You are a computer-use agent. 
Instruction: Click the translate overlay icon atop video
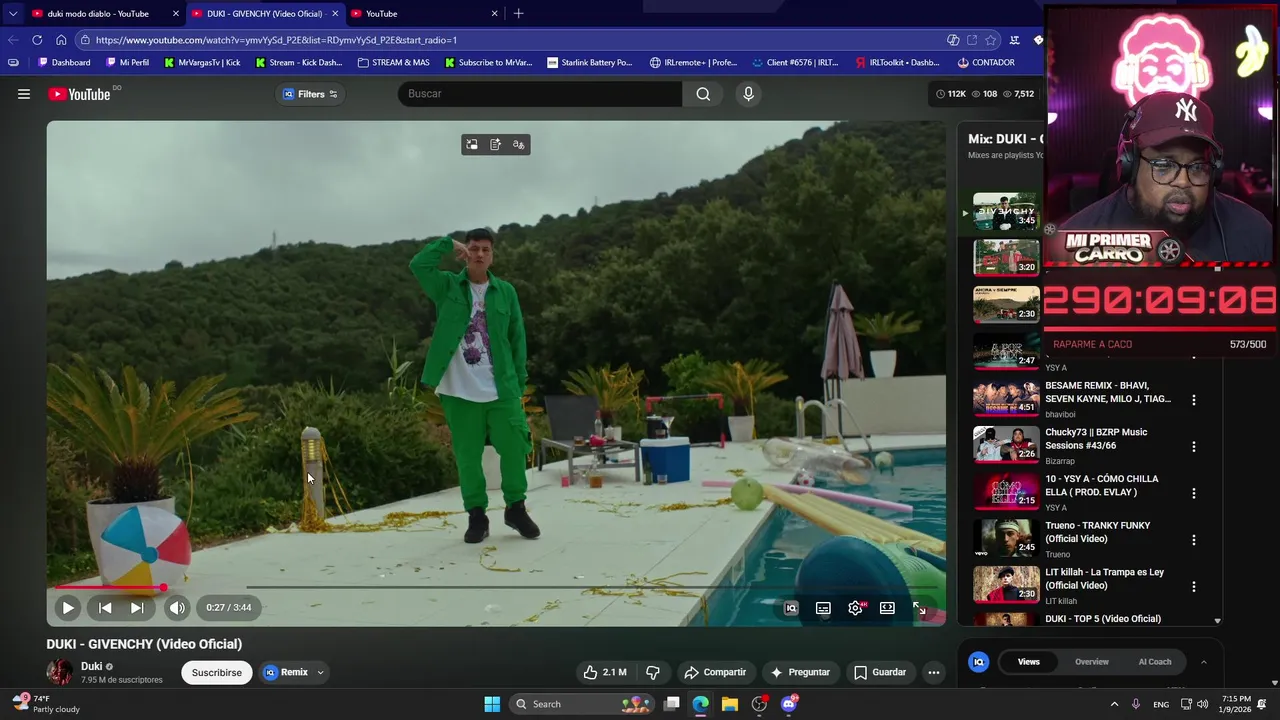(518, 145)
